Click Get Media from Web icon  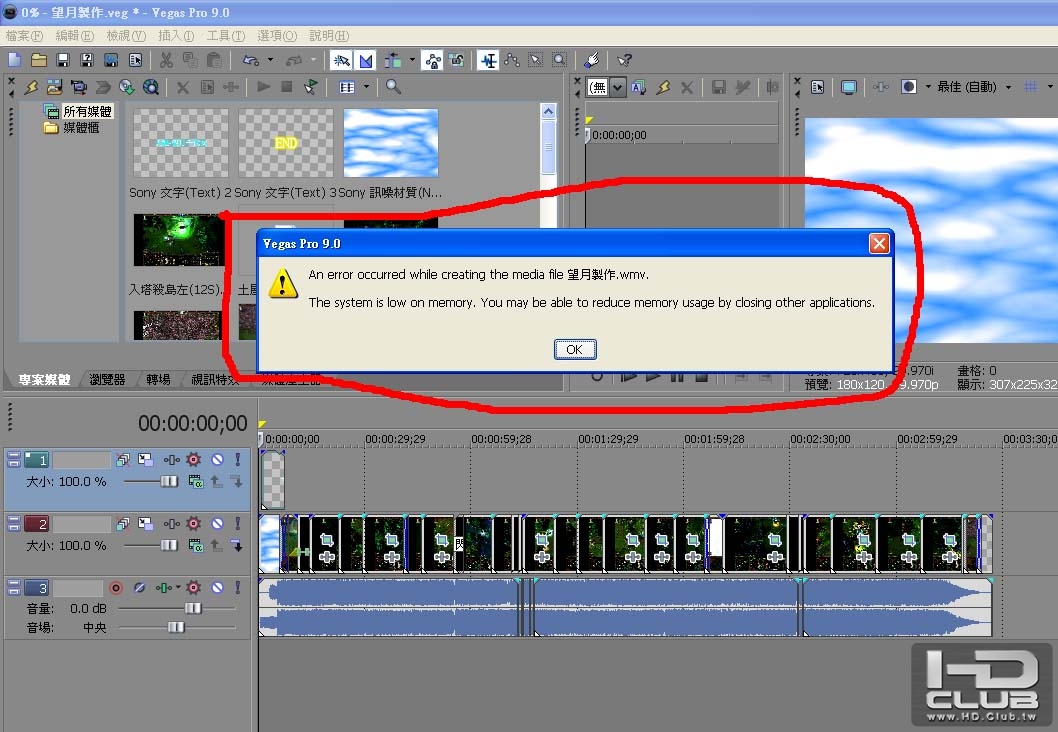tap(151, 87)
